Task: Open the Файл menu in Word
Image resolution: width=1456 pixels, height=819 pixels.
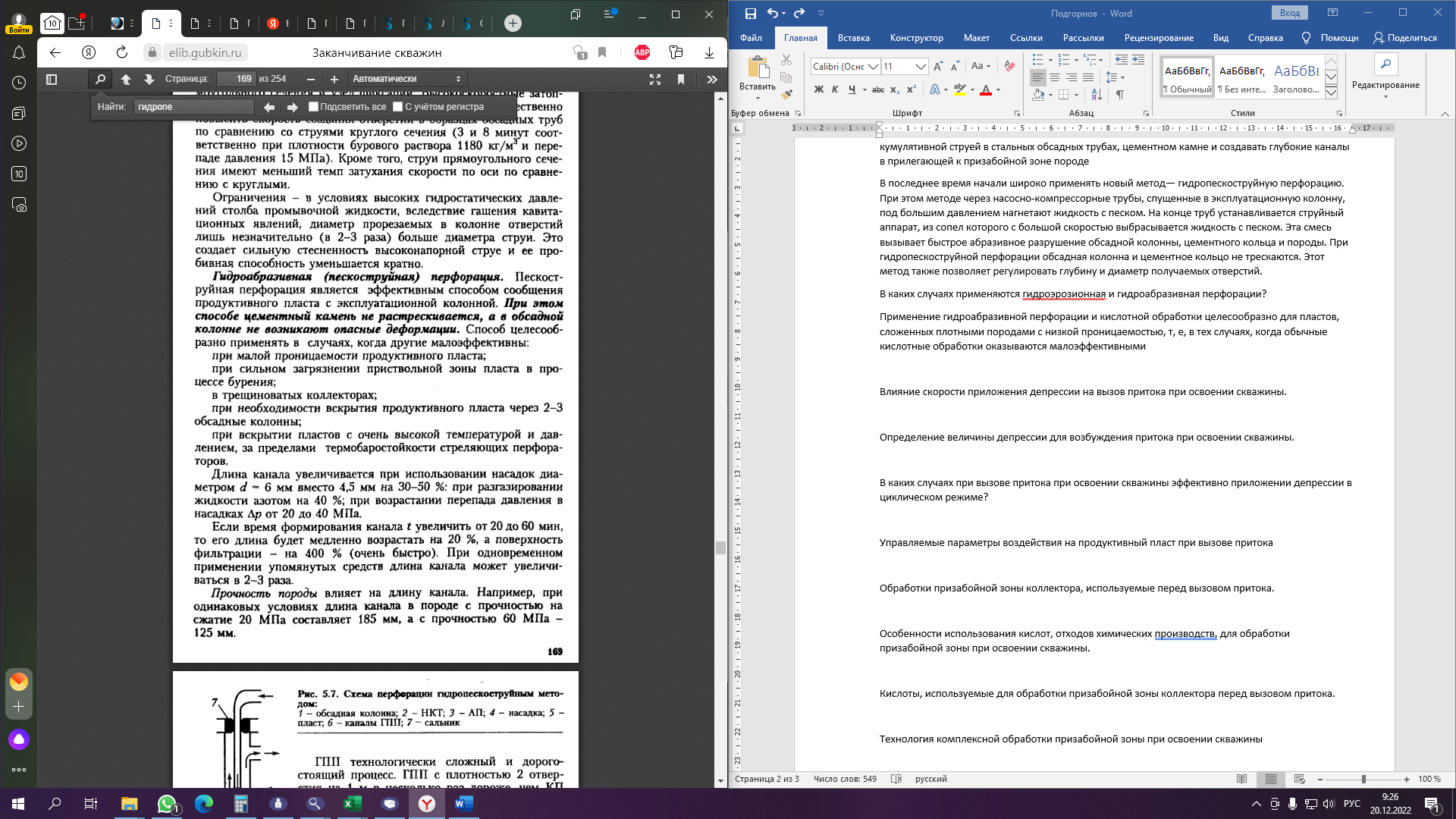Action: tap(751, 38)
